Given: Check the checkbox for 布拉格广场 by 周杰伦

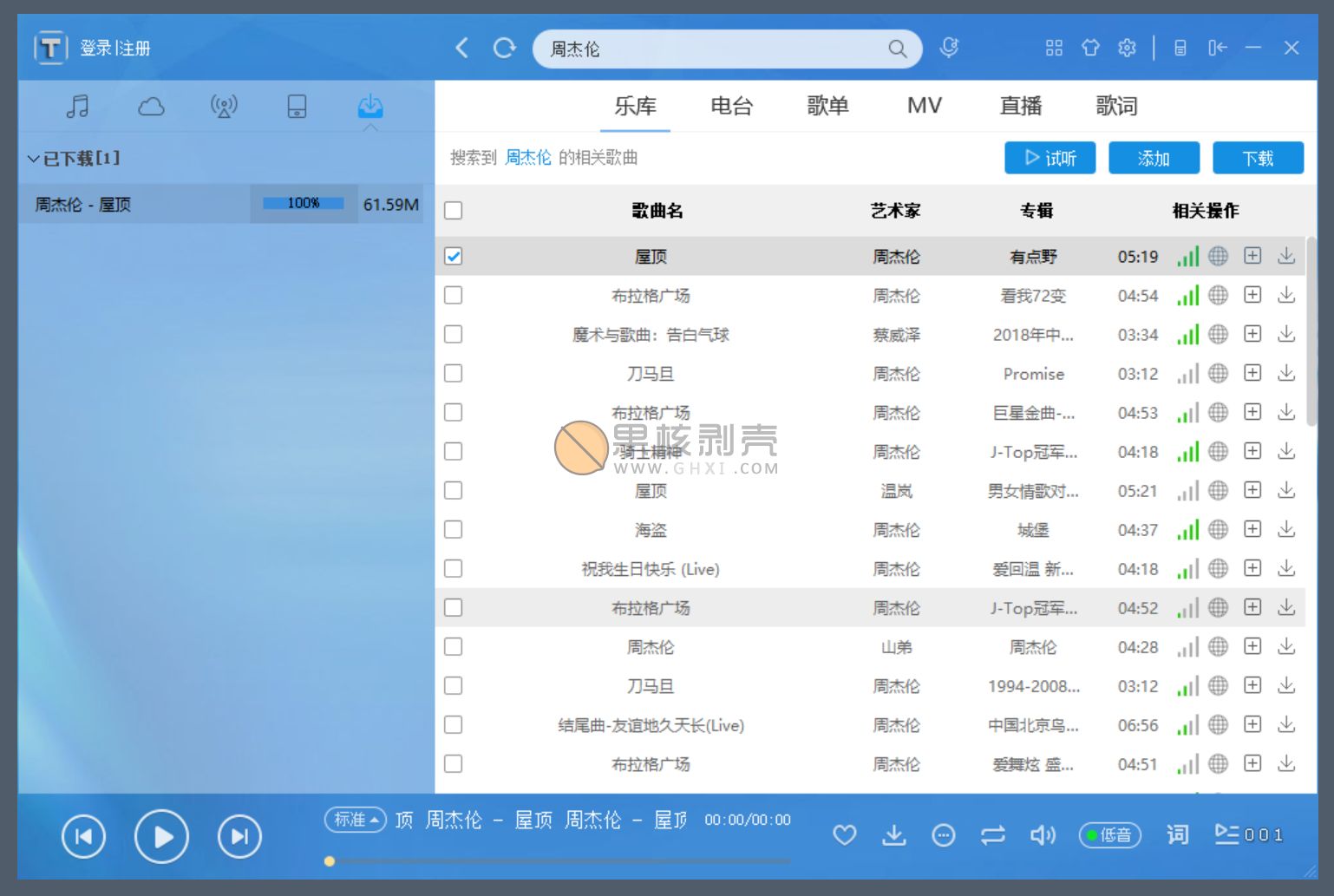Looking at the screenshot, I should point(453,295).
